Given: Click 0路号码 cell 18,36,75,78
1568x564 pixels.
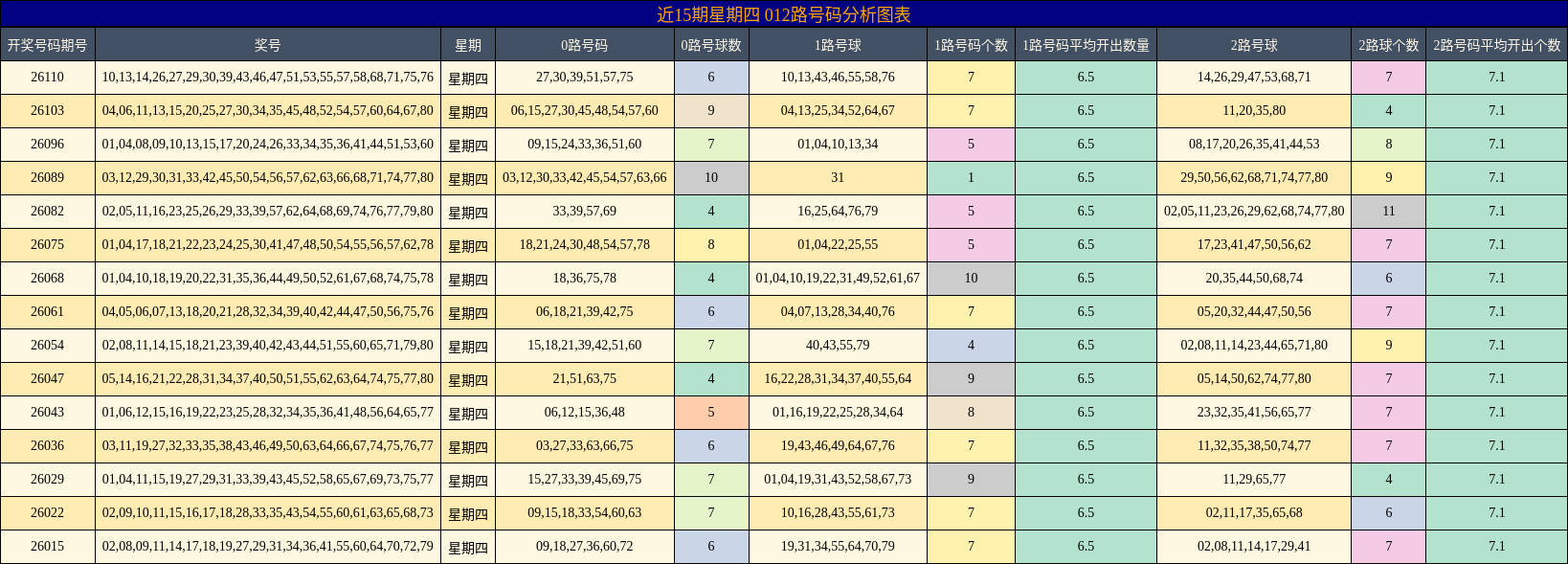Looking at the screenshot, I should (585, 279).
